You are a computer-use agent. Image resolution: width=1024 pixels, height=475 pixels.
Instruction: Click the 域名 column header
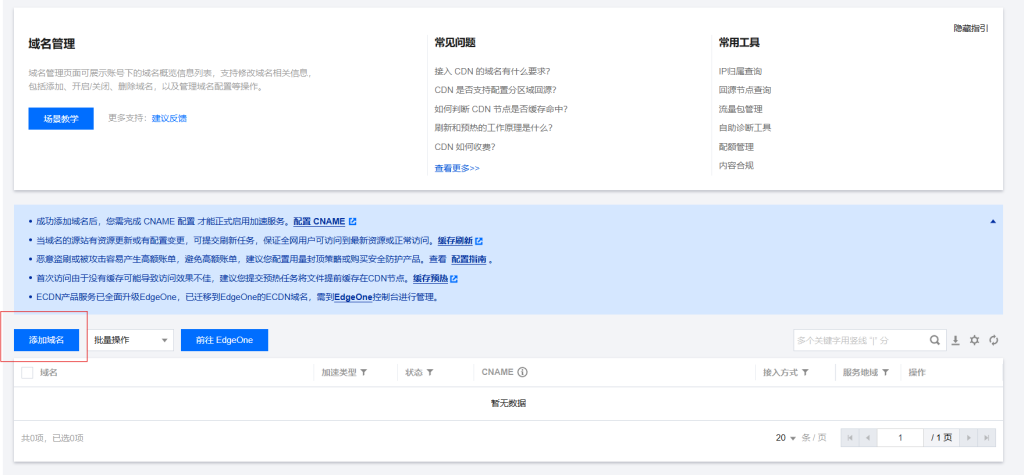pos(49,372)
